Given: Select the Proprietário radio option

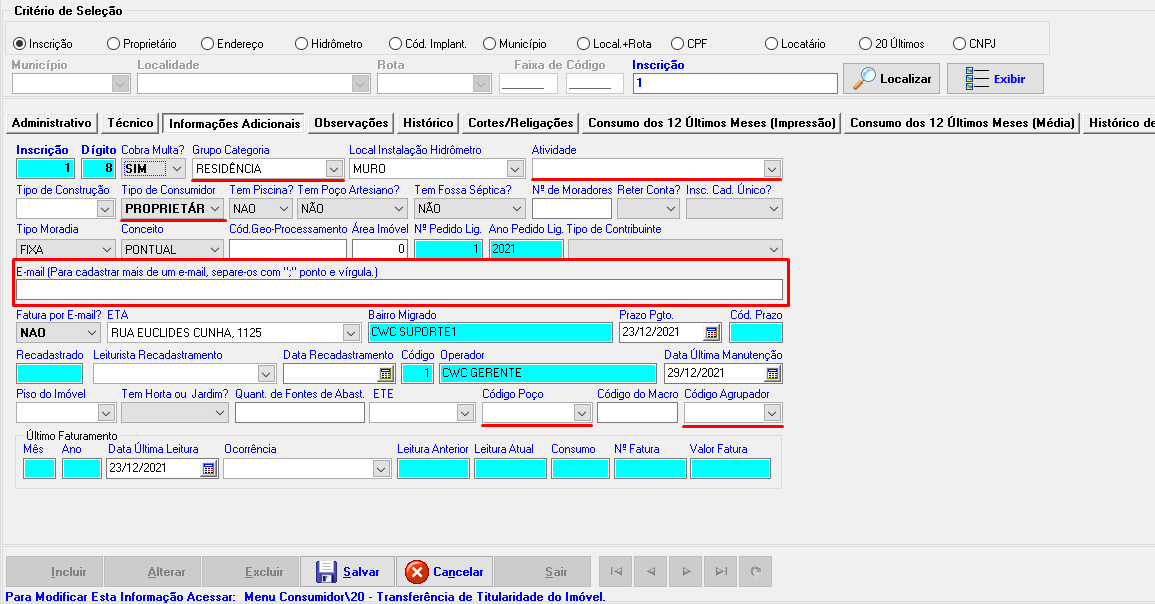Looking at the screenshot, I should (114, 44).
